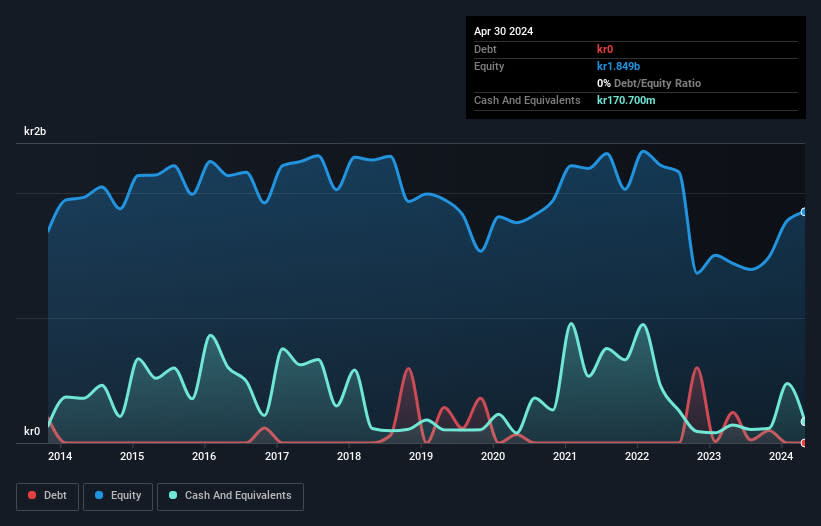
Task: Click the 2018 x-axis label
Action: click(349, 456)
